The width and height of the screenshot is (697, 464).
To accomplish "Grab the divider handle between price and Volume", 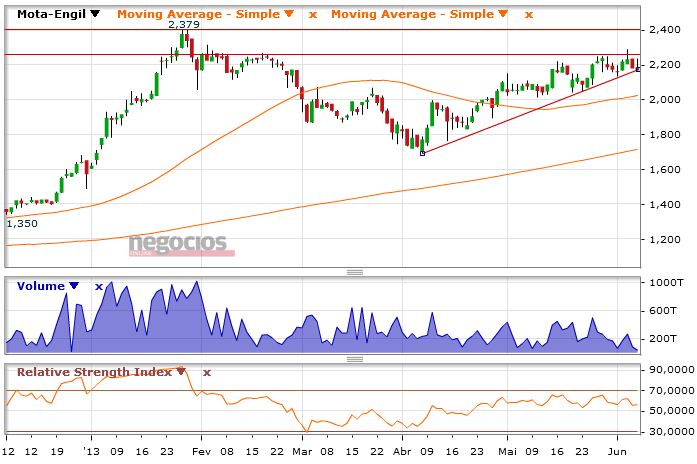I will (355, 272).
